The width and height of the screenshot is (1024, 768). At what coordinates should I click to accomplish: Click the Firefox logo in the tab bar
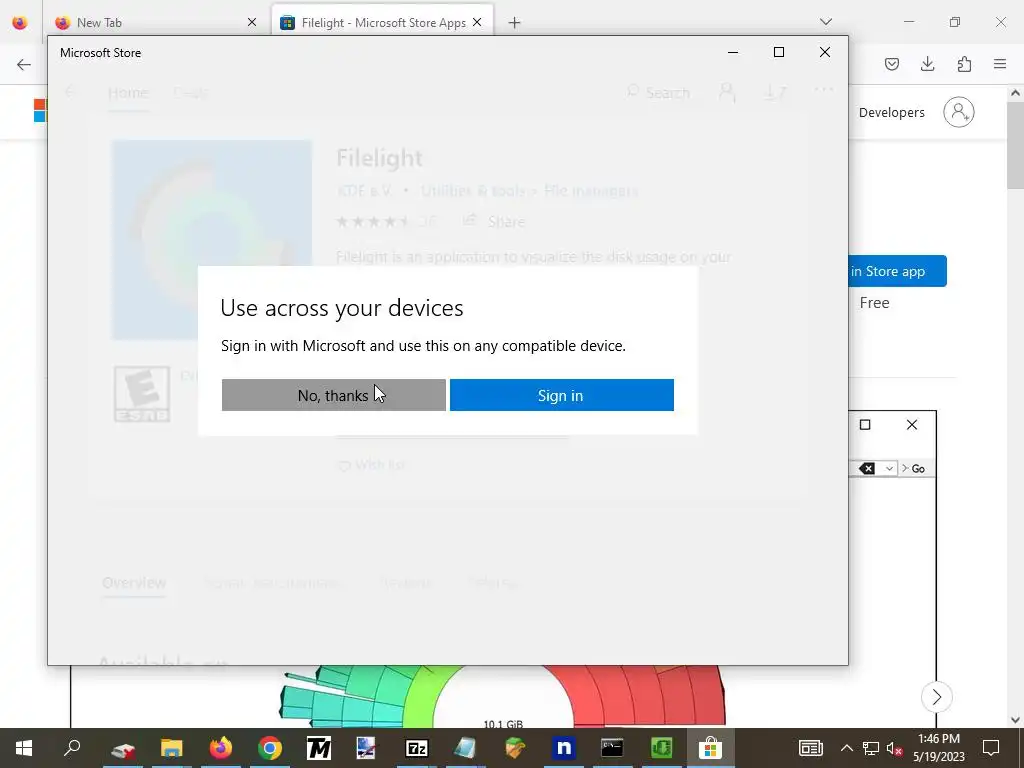click(20, 23)
